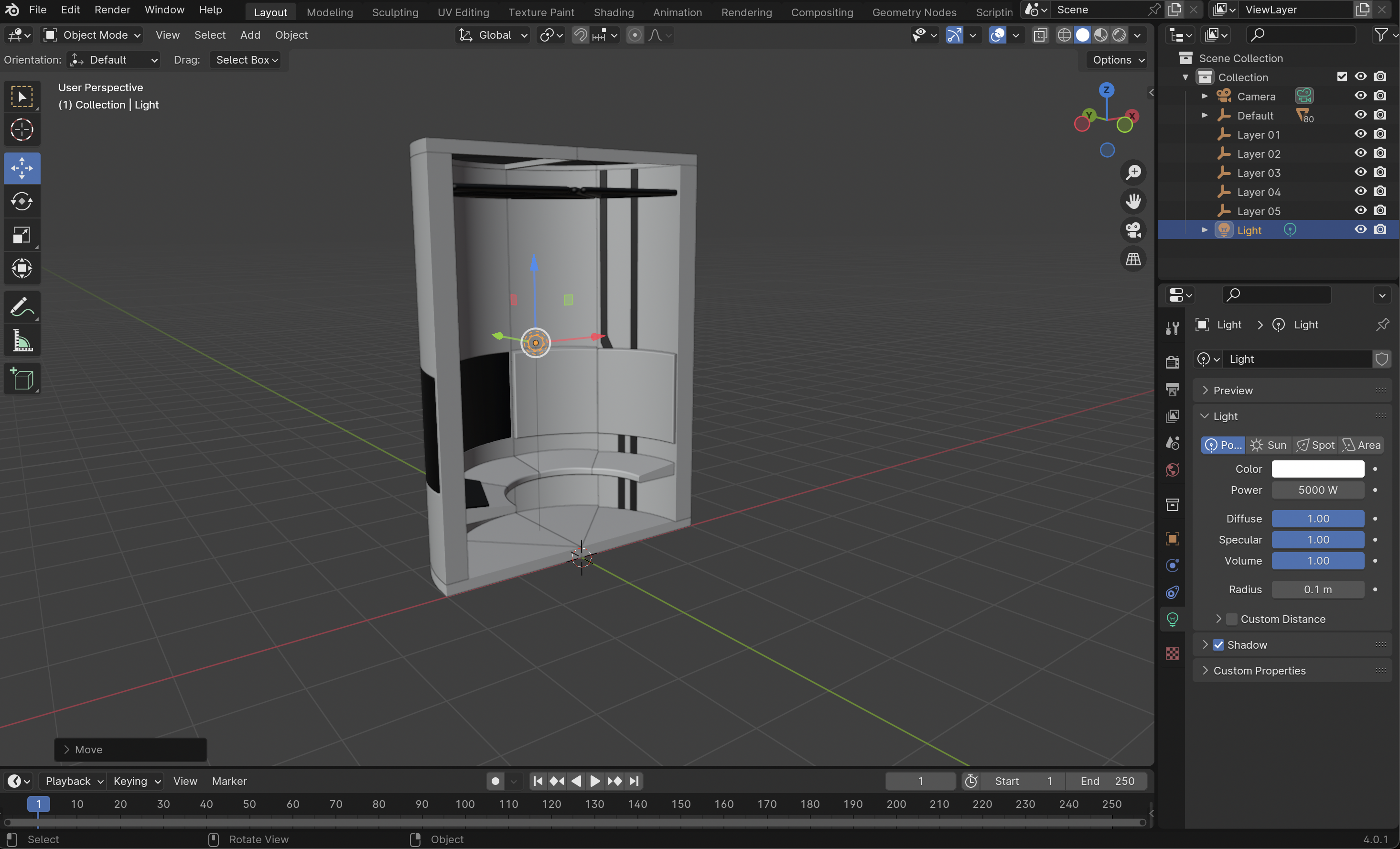1400x849 pixels.
Task: Select the Rotate tool in toolbar
Action: tap(22, 202)
